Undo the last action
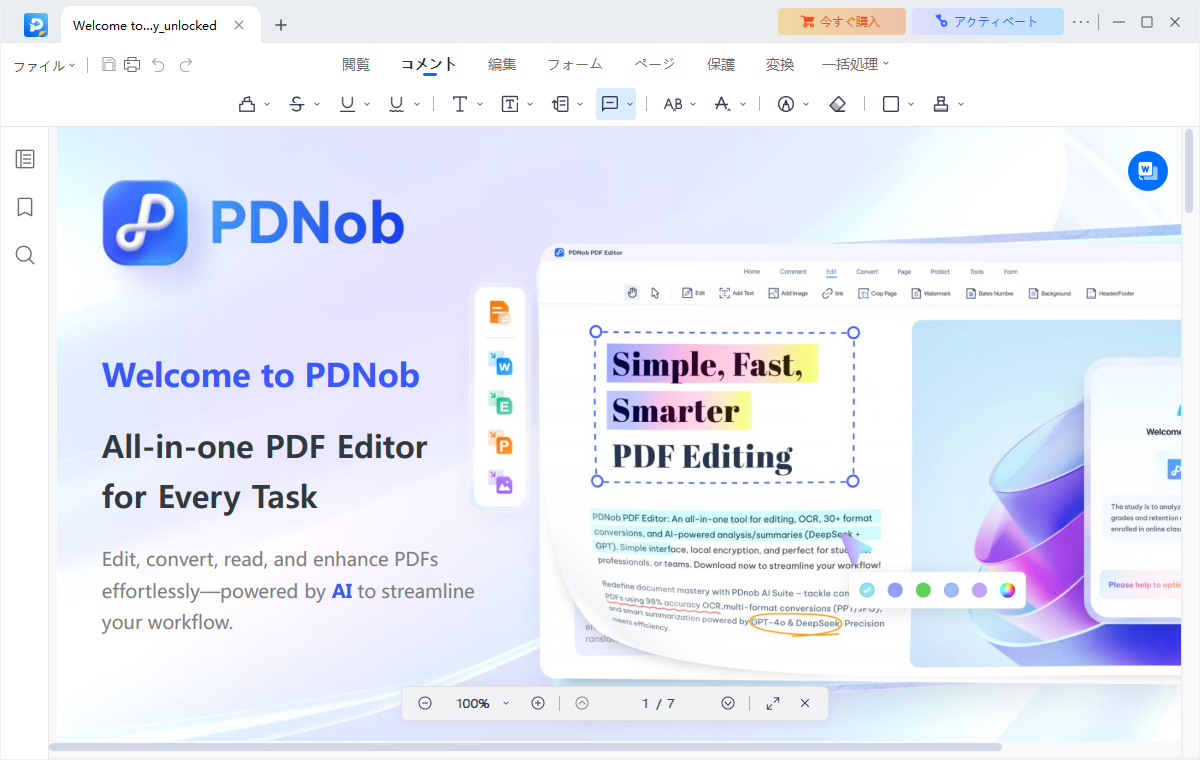Screen dimensions: 1200x760 [x=158, y=65]
